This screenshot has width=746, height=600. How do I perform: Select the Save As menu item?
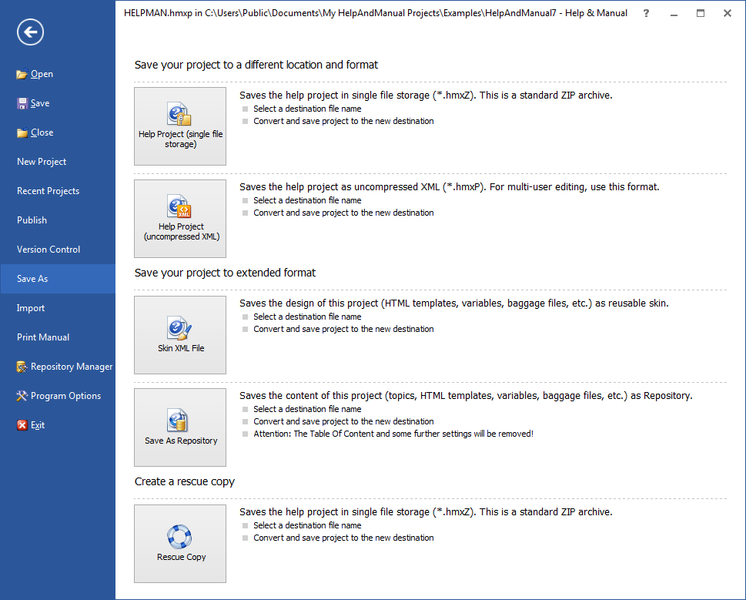(58, 279)
